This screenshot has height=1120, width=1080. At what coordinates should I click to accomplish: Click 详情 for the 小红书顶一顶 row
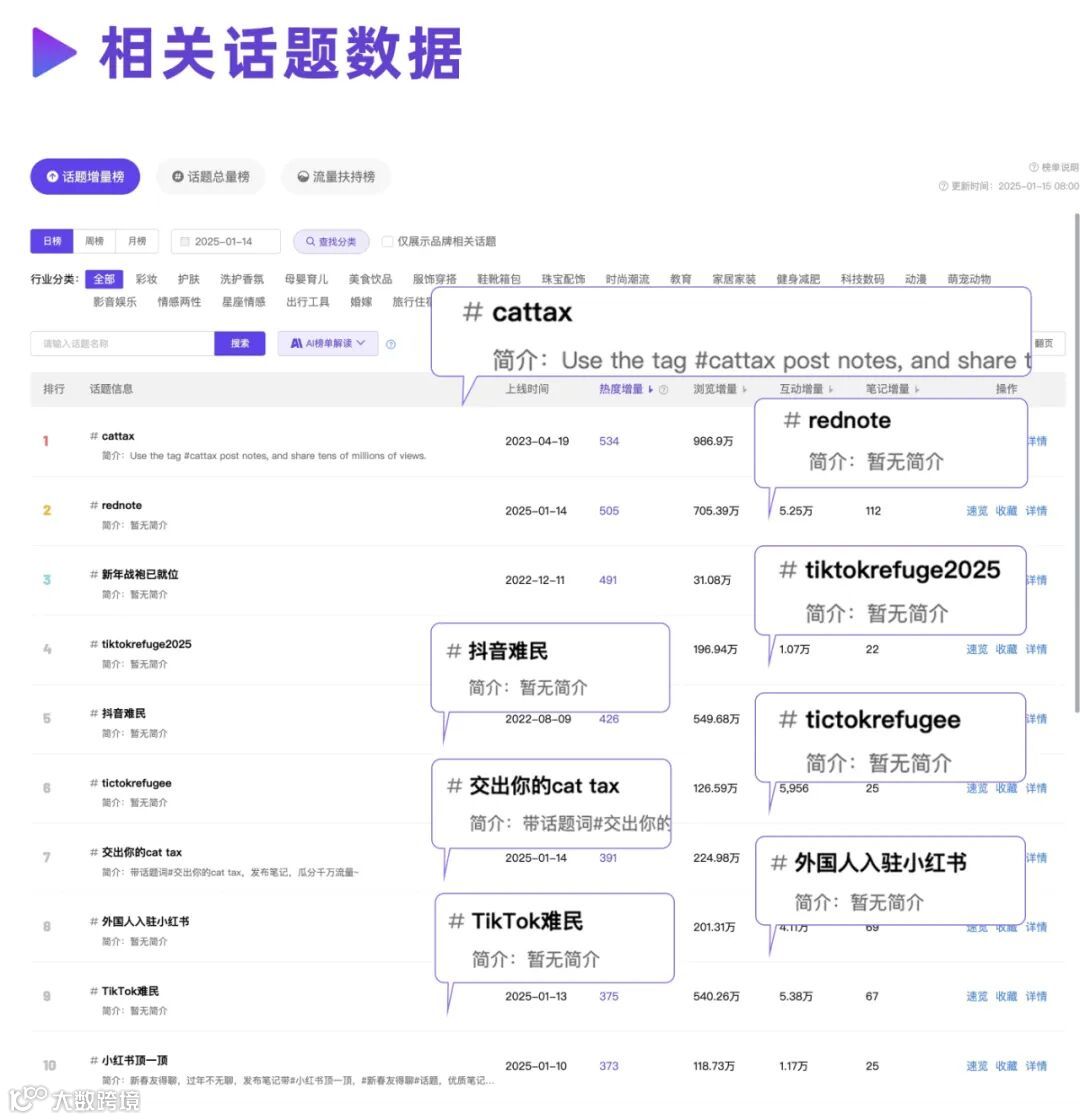coord(1036,1066)
